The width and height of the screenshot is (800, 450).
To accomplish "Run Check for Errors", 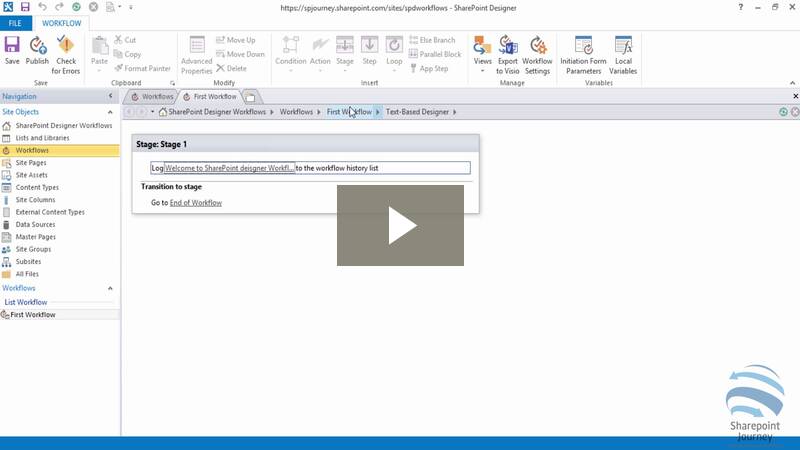I will pyautogui.click(x=66, y=55).
